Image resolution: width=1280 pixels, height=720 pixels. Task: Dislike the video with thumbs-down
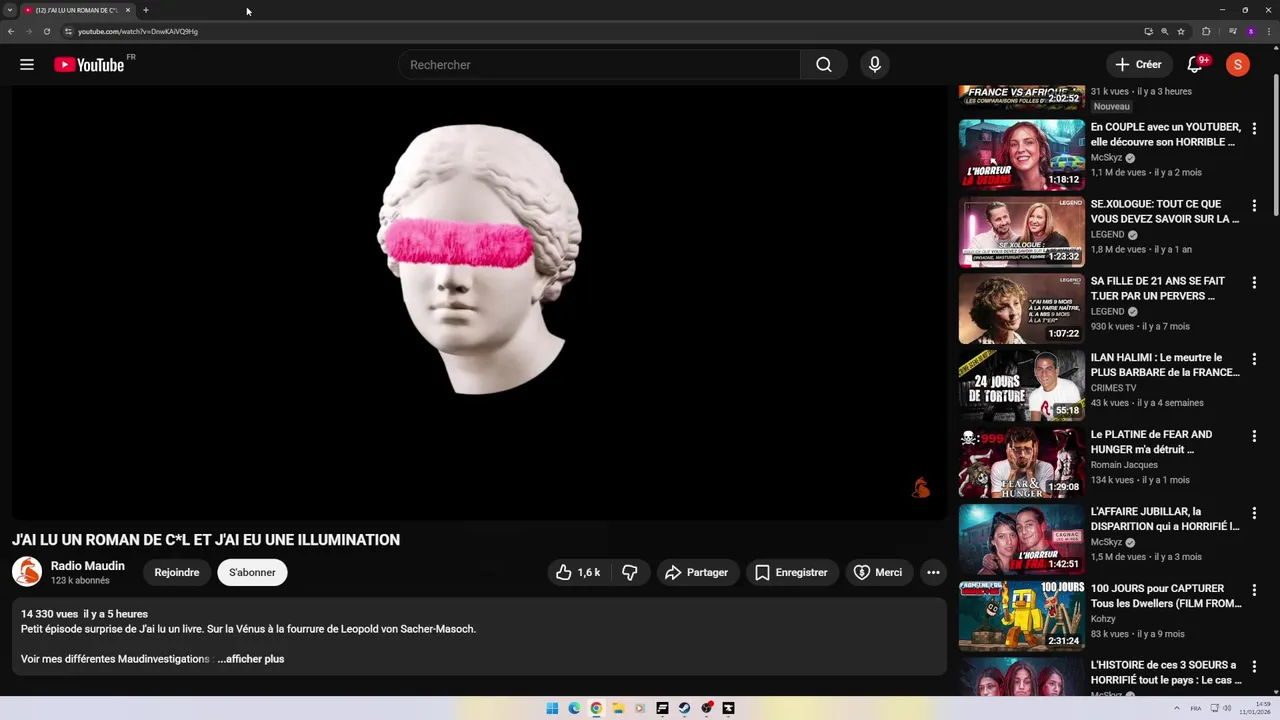630,573
